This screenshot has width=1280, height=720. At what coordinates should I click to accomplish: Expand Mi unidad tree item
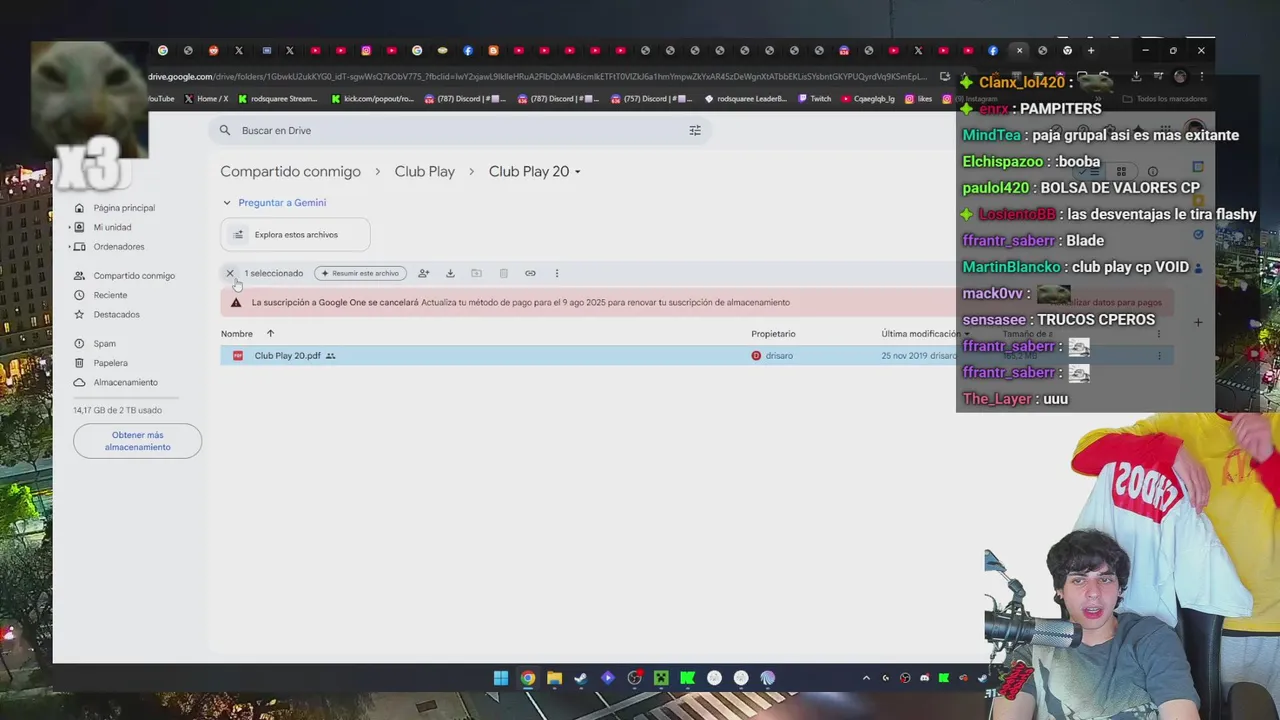tap(70, 227)
